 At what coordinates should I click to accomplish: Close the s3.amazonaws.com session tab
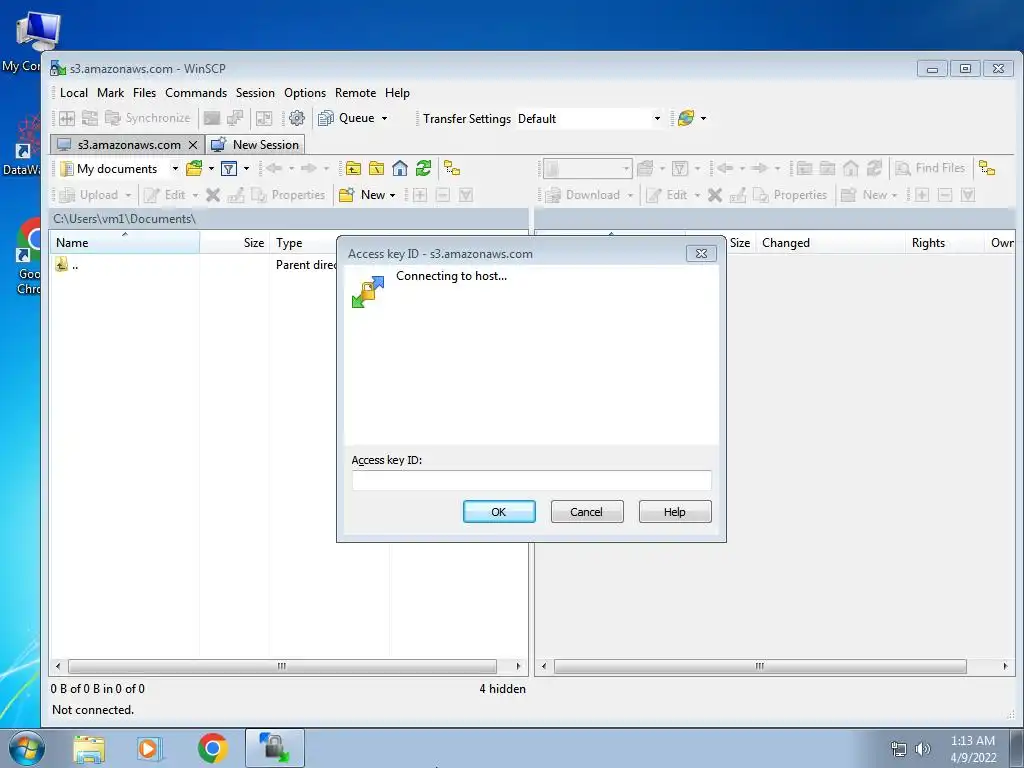[x=193, y=145]
